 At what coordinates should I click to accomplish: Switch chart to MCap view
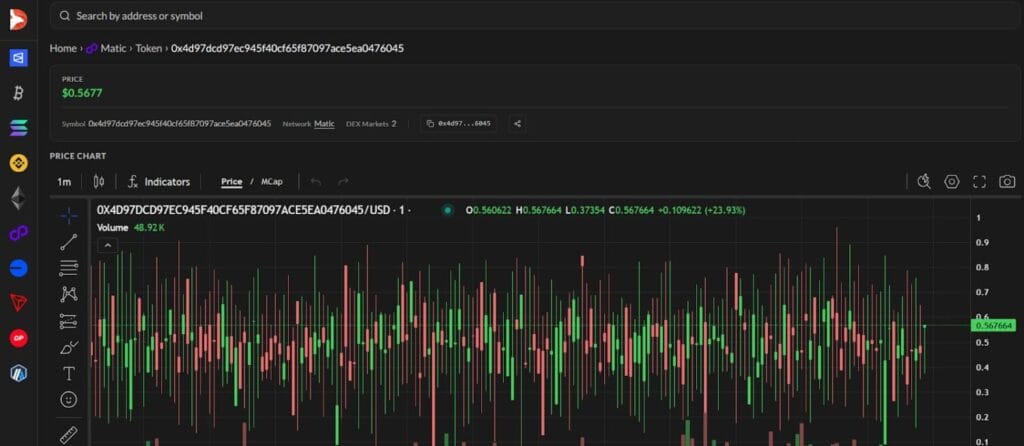click(272, 182)
